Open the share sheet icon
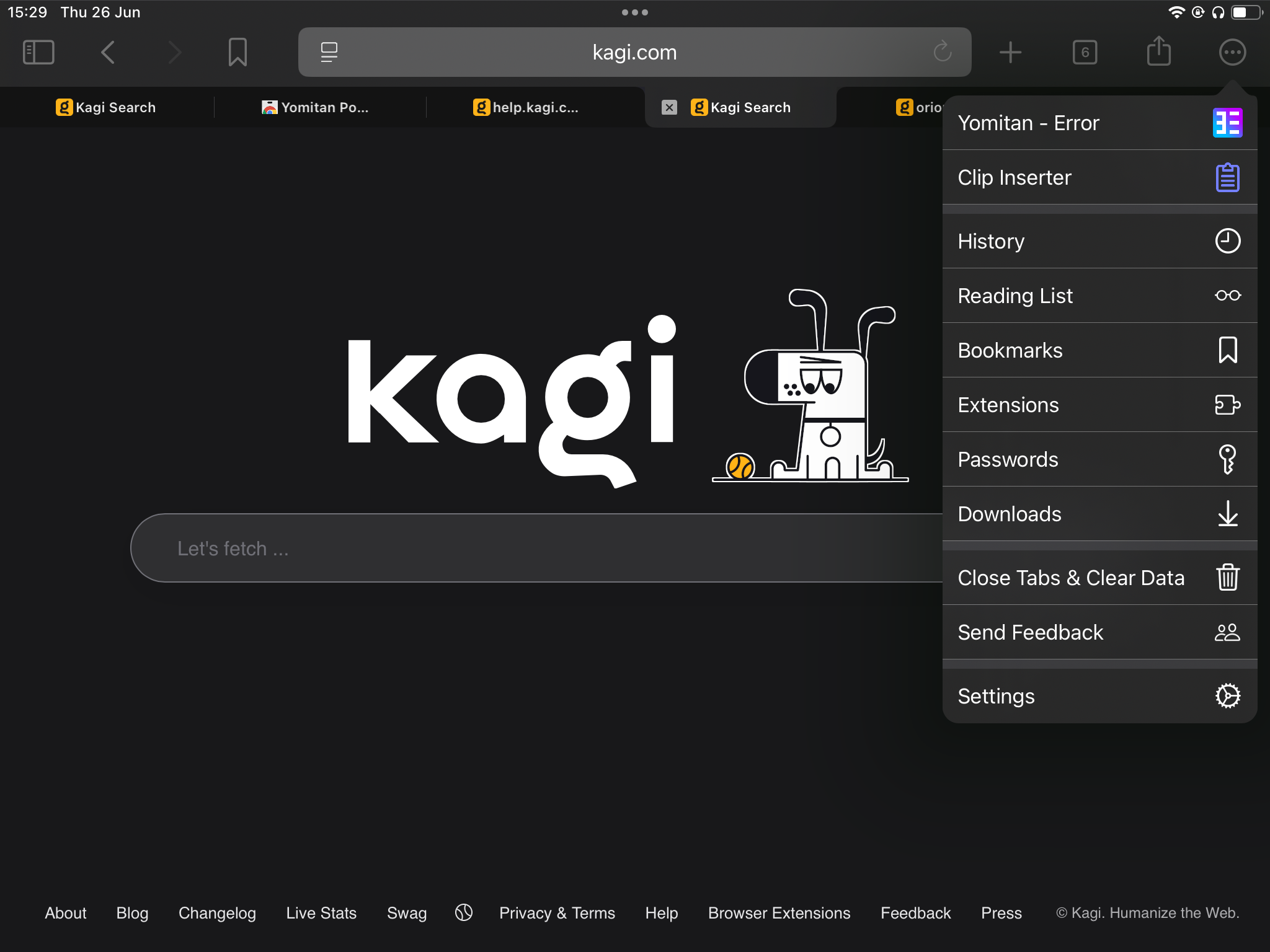Image resolution: width=1270 pixels, height=952 pixels. click(x=1158, y=52)
